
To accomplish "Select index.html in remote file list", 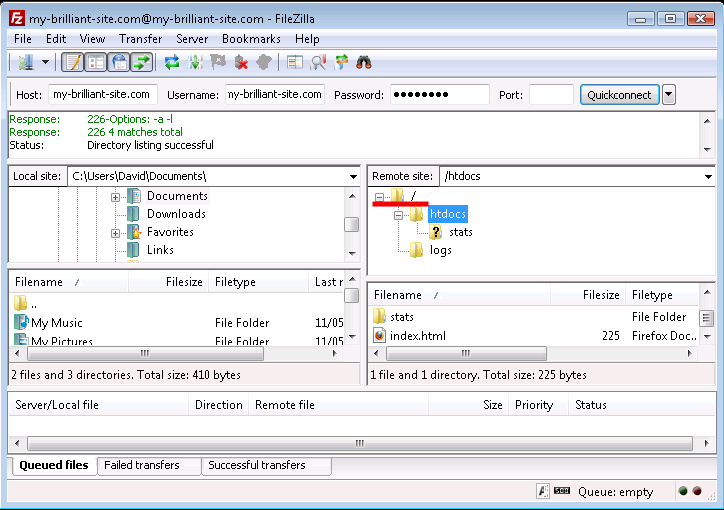I will (x=417, y=336).
